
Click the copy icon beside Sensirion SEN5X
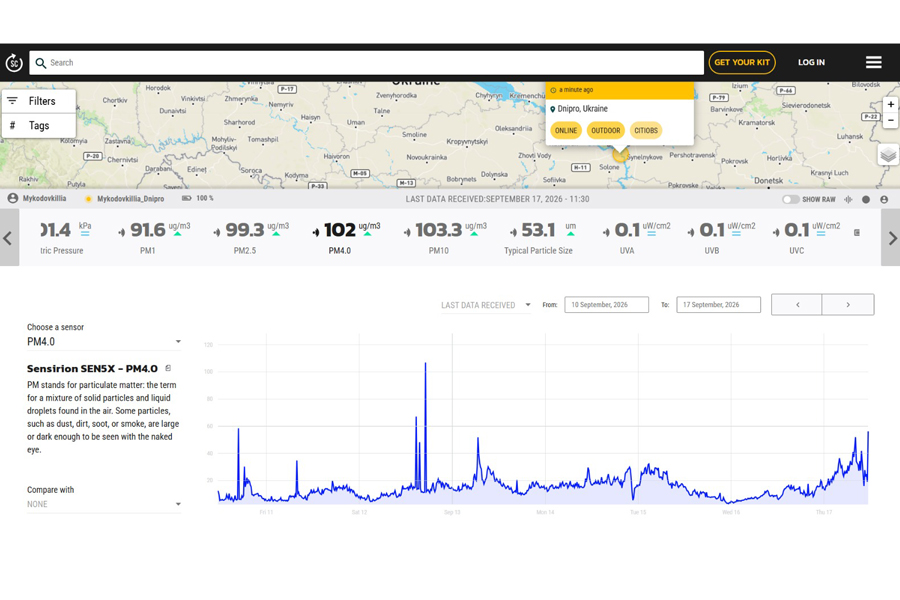[x=168, y=368]
